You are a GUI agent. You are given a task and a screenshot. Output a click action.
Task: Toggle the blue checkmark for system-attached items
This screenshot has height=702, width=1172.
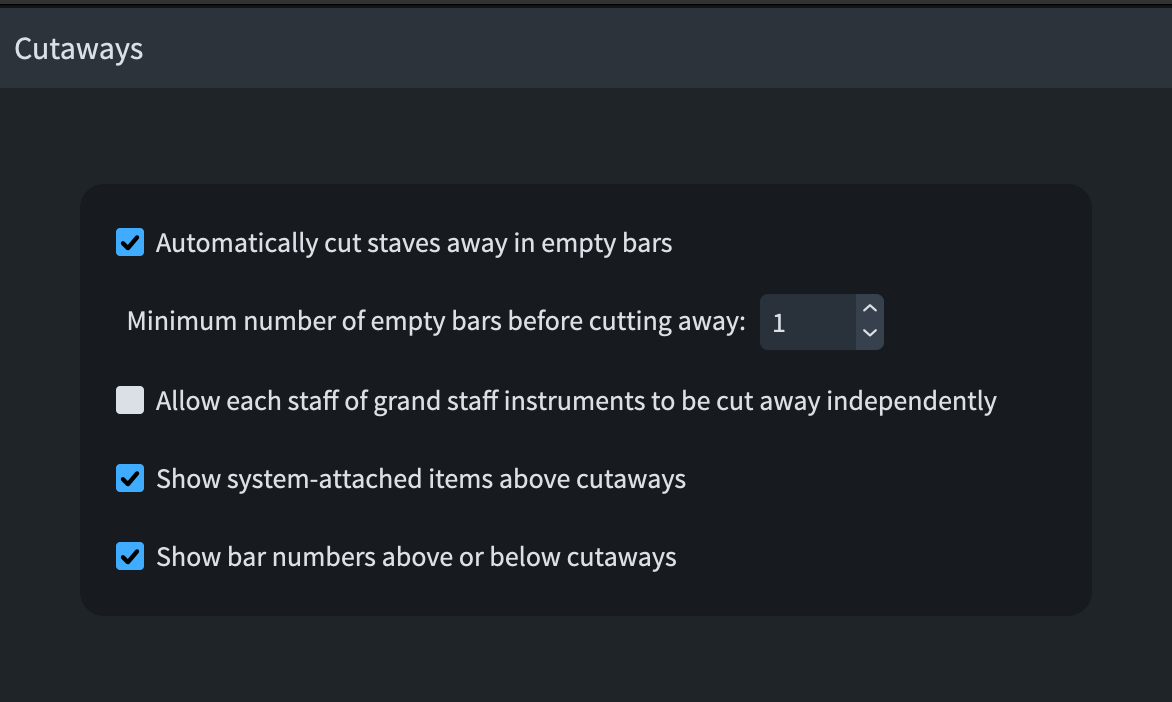pyautogui.click(x=130, y=479)
